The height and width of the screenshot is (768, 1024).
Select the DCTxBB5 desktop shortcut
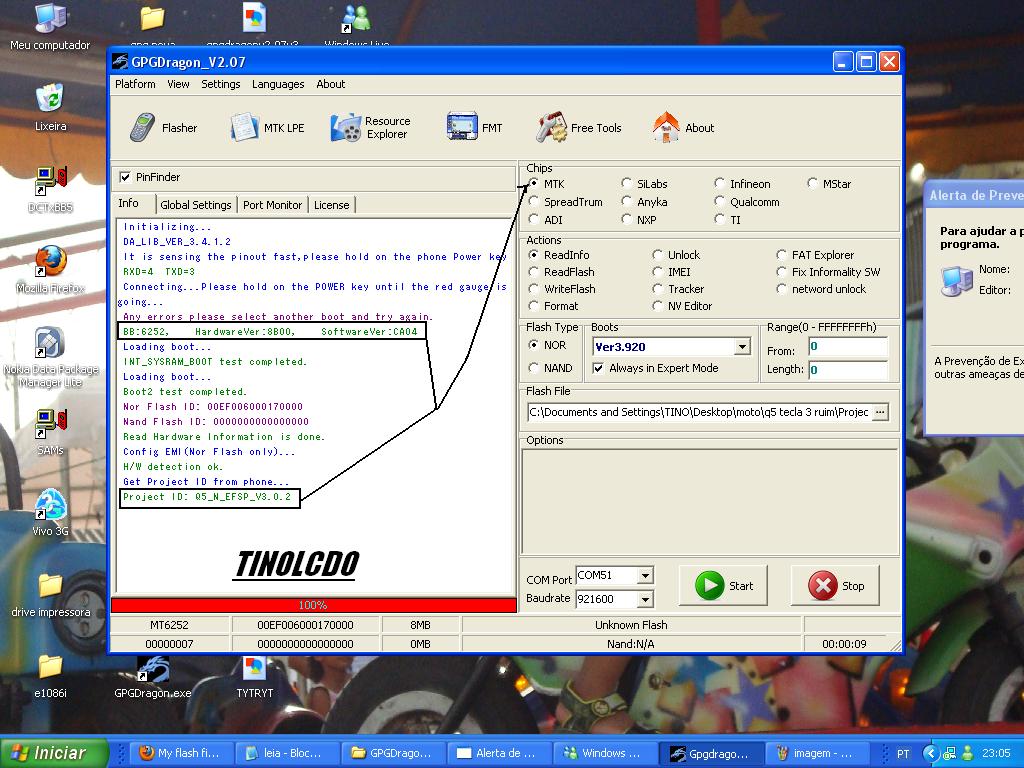50,190
